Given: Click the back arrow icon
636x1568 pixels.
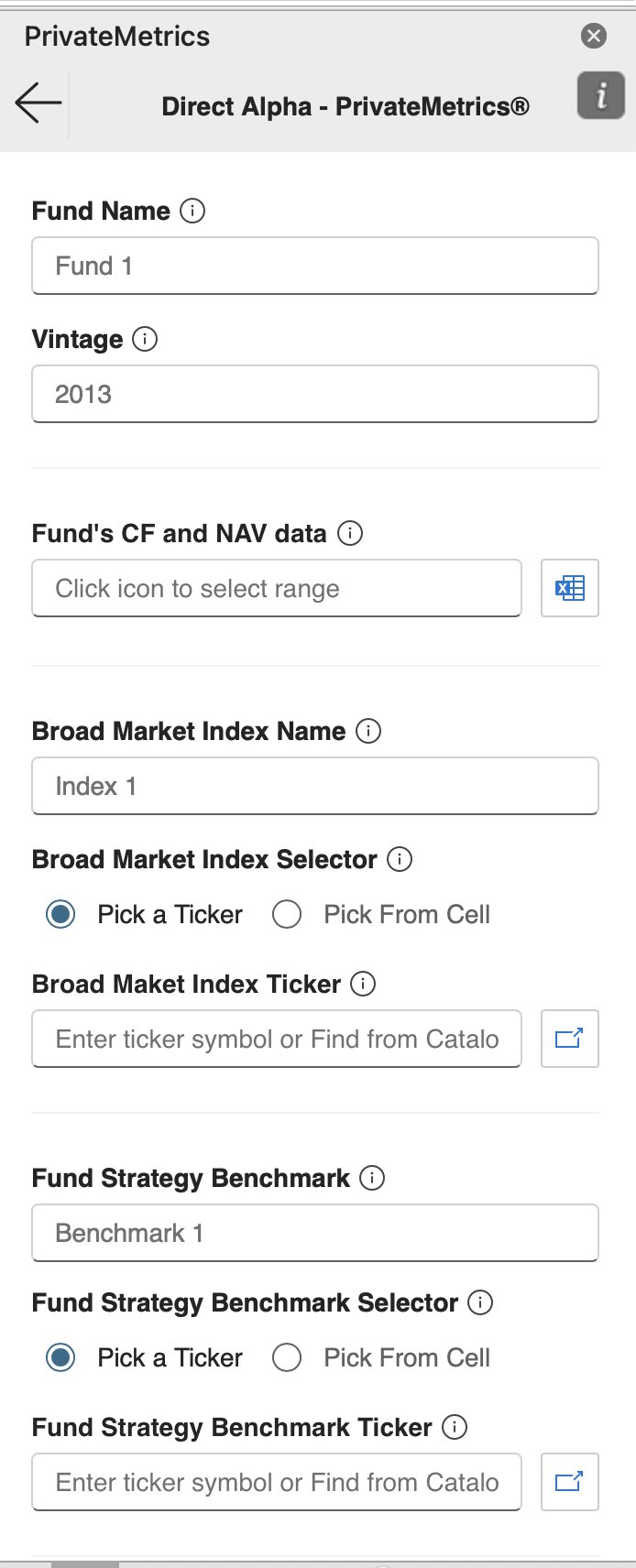Looking at the screenshot, I should (38, 103).
